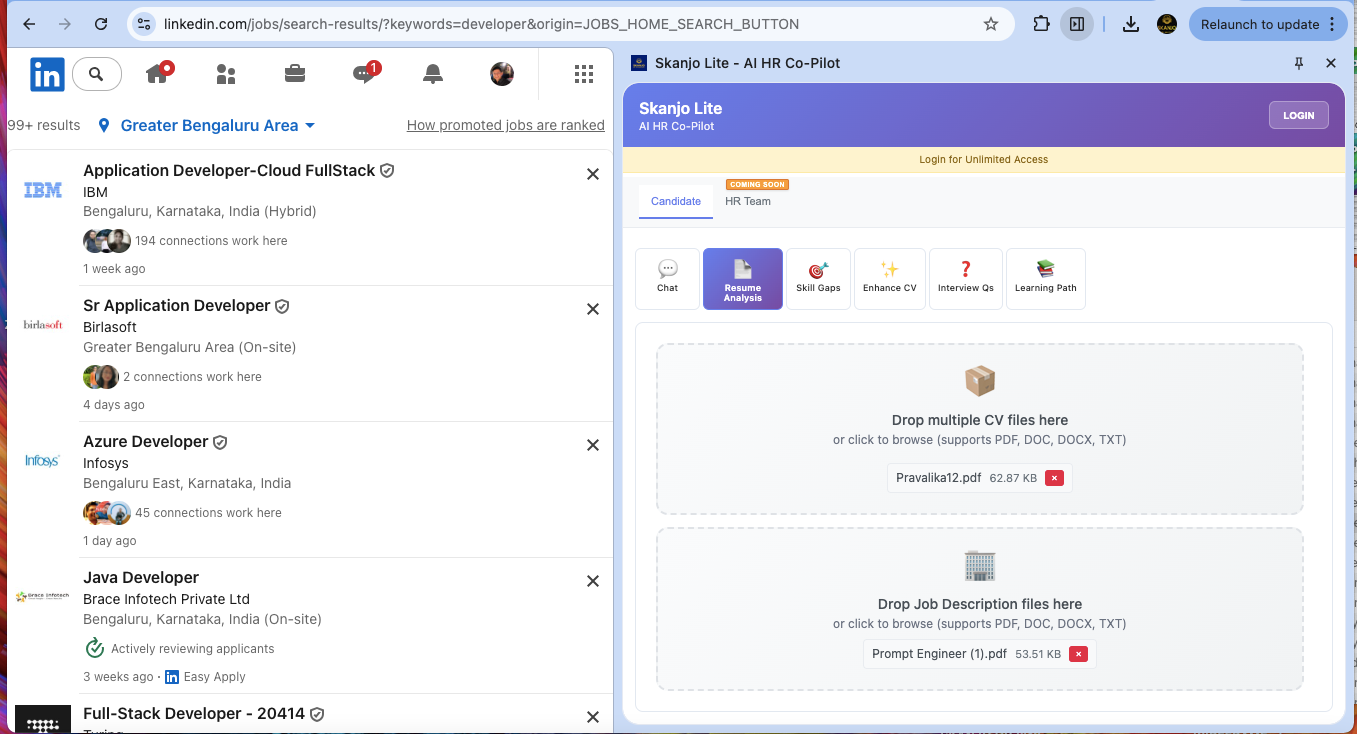Dismiss the IBM job listing
Image resolution: width=1357 pixels, height=734 pixels.
click(593, 174)
